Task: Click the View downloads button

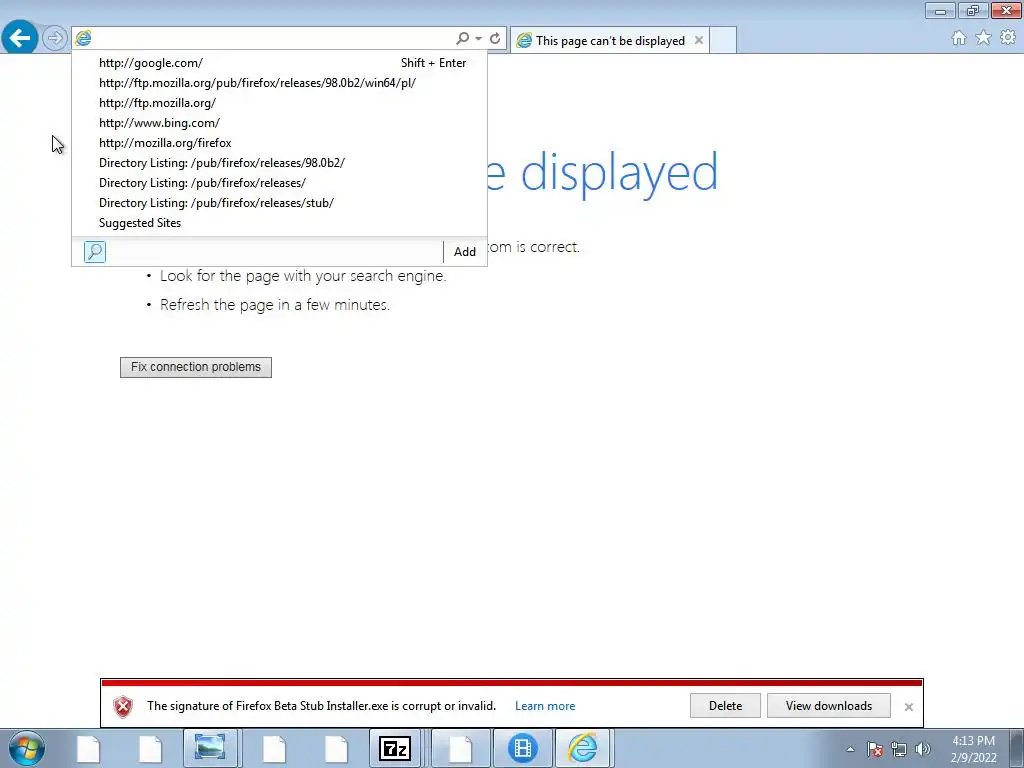Action: pyautogui.click(x=829, y=706)
